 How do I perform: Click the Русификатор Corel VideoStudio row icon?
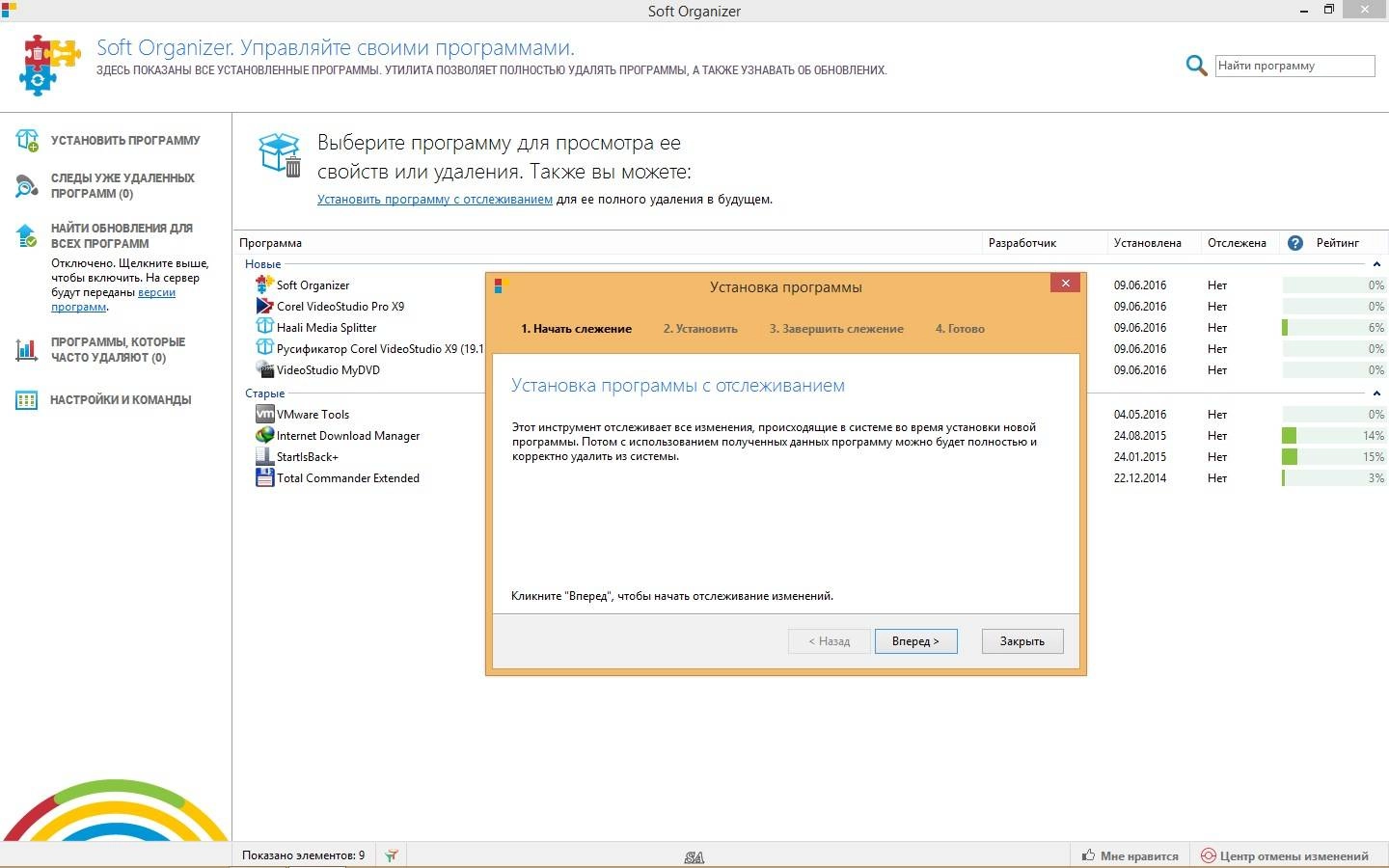[264, 348]
